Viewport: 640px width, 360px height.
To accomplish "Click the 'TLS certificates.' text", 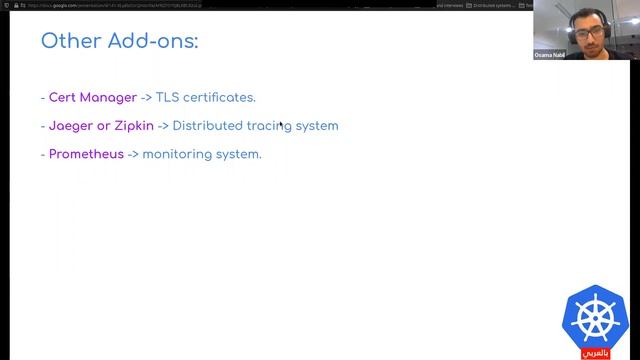I will click(x=206, y=98).
